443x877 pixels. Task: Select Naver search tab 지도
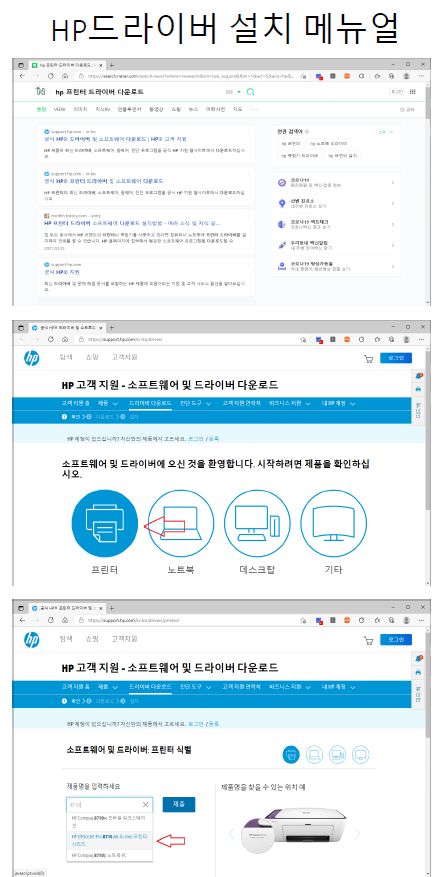coord(238,110)
